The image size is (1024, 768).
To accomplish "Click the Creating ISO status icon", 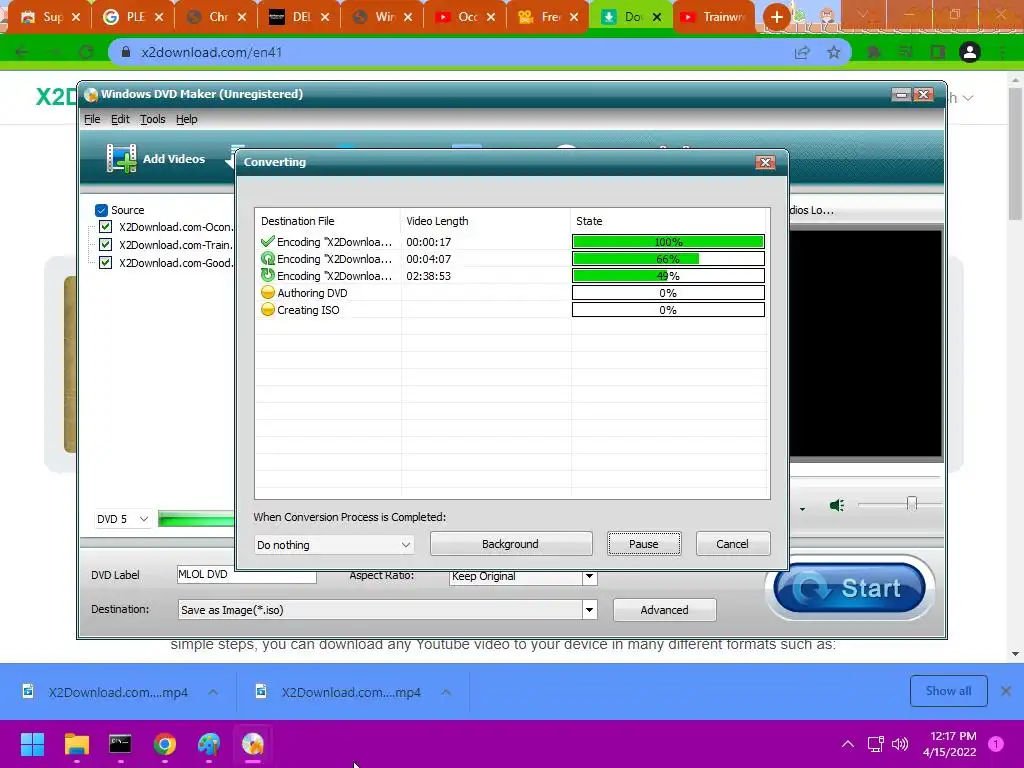I will (x=267, y=310).
